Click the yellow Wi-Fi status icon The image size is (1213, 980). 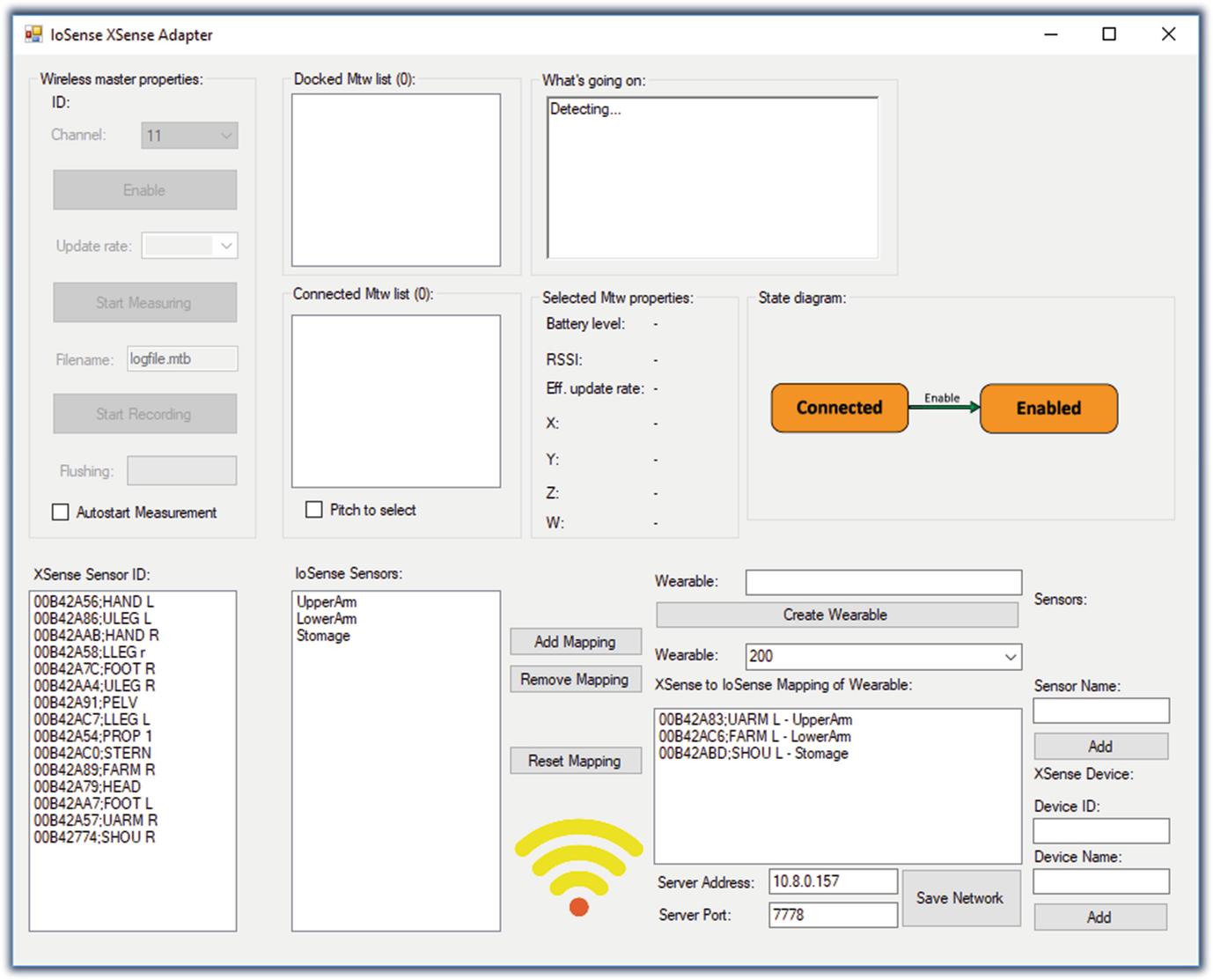pos(578,867)
